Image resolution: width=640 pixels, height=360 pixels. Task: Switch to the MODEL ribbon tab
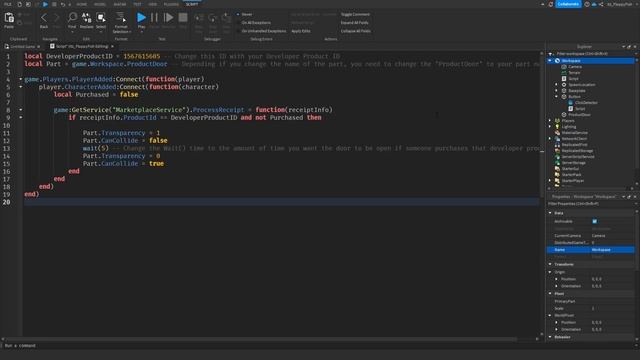pos(100,4)
